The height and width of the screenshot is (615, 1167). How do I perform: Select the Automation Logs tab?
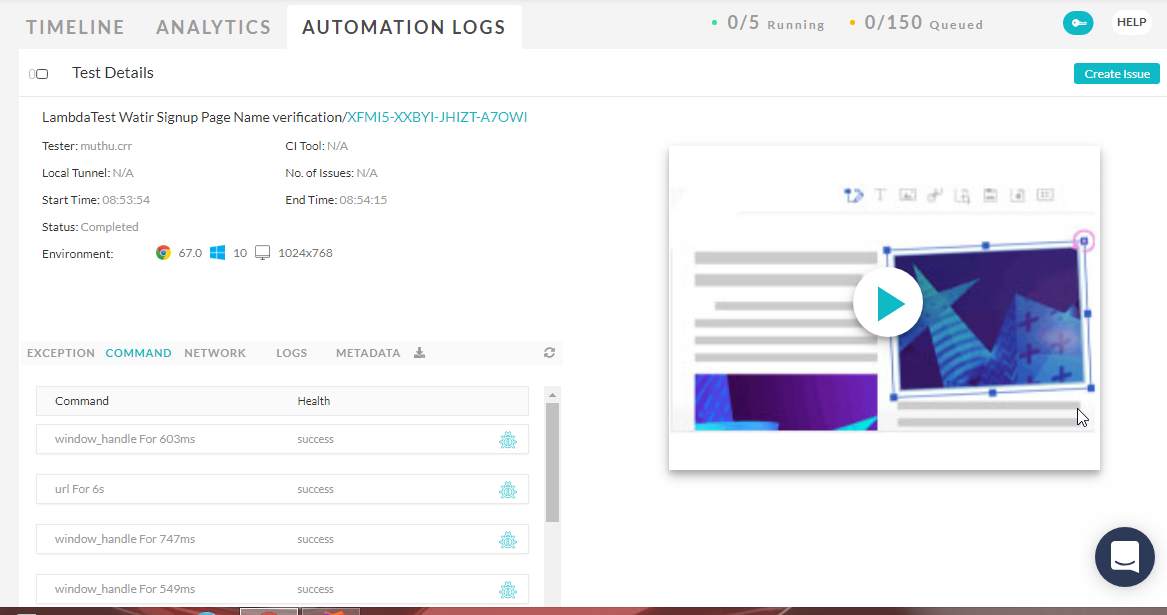(x=403, y=27)
